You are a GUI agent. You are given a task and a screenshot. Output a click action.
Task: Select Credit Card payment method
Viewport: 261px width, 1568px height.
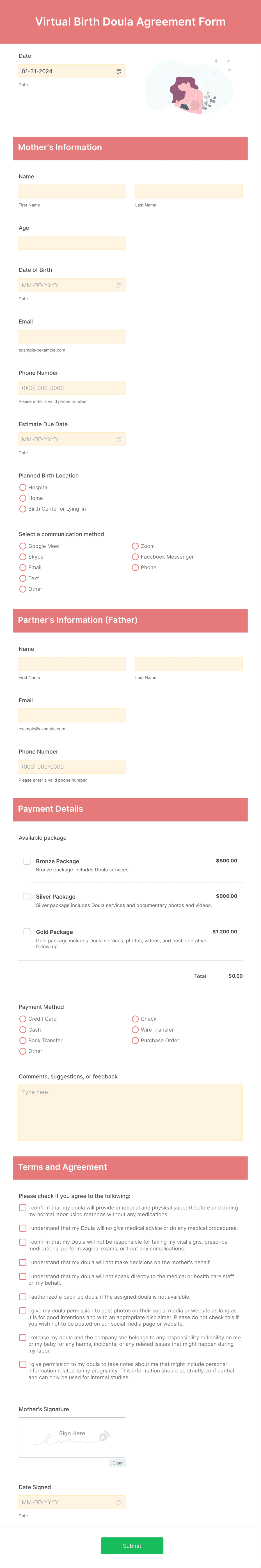22,1019
